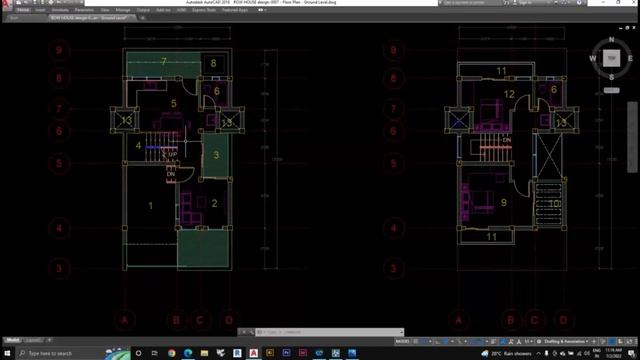Click the workspace switching gear icon

(x=539, y=341)
